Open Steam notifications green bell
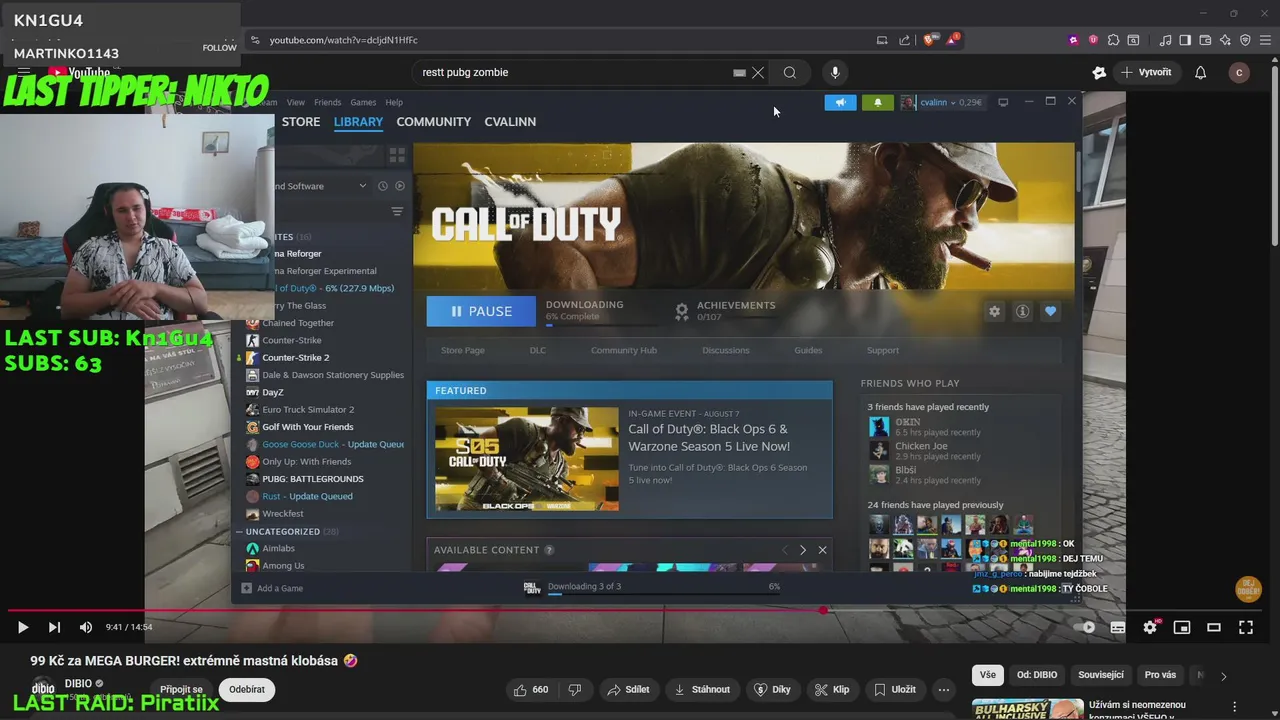The height and width of the screenshot is (720, 1280). 878,102
